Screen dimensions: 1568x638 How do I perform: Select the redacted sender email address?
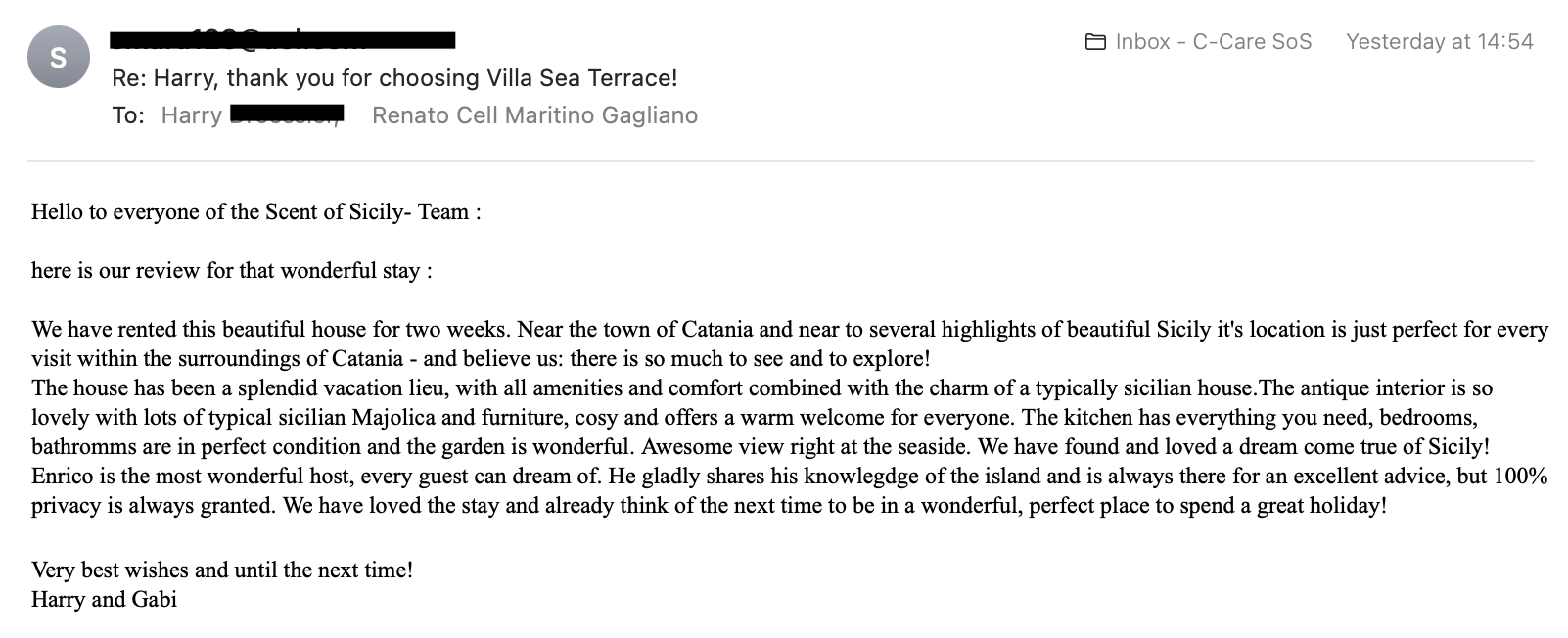pyautogui.click(x=283, y=40)
